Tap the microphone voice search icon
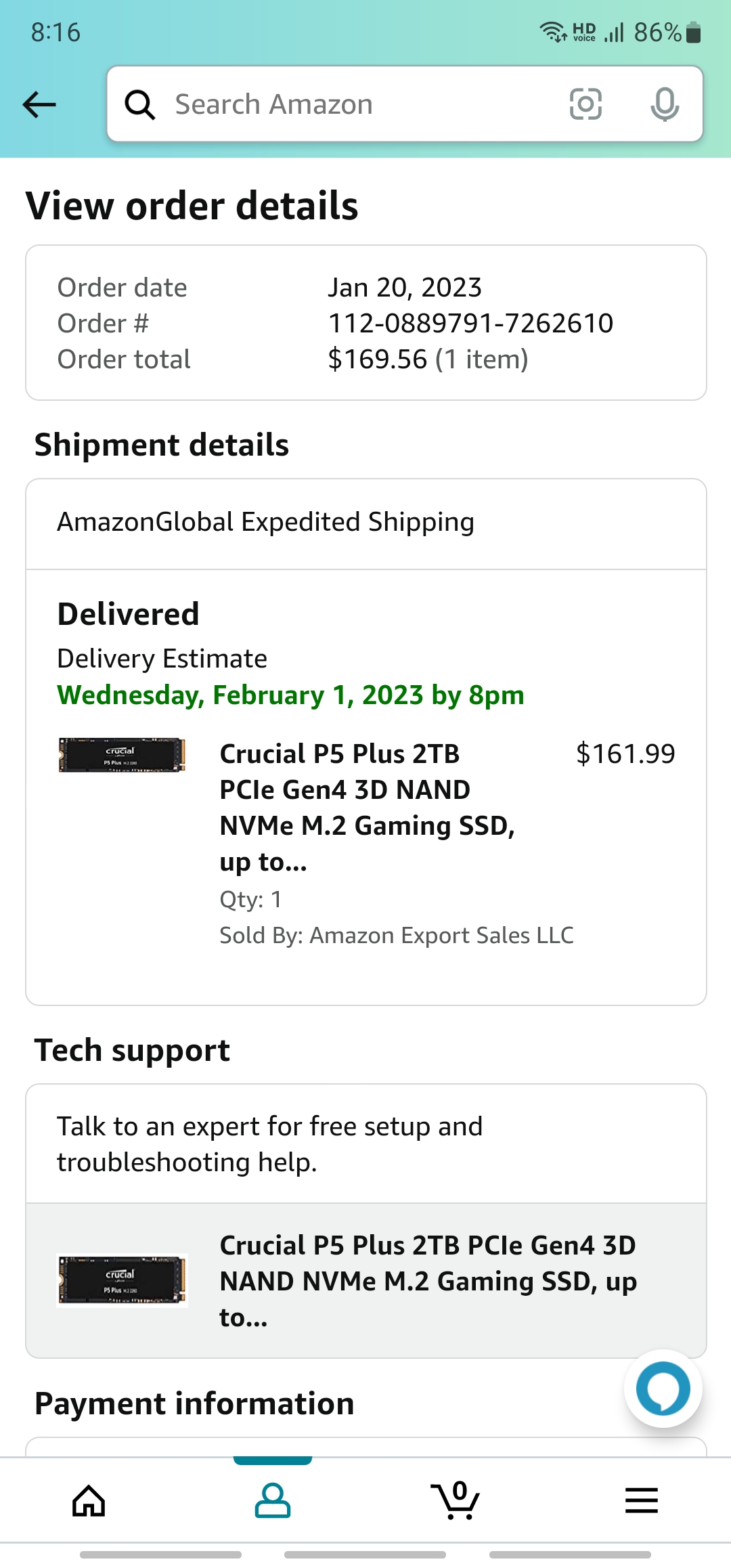 [664, 104]
